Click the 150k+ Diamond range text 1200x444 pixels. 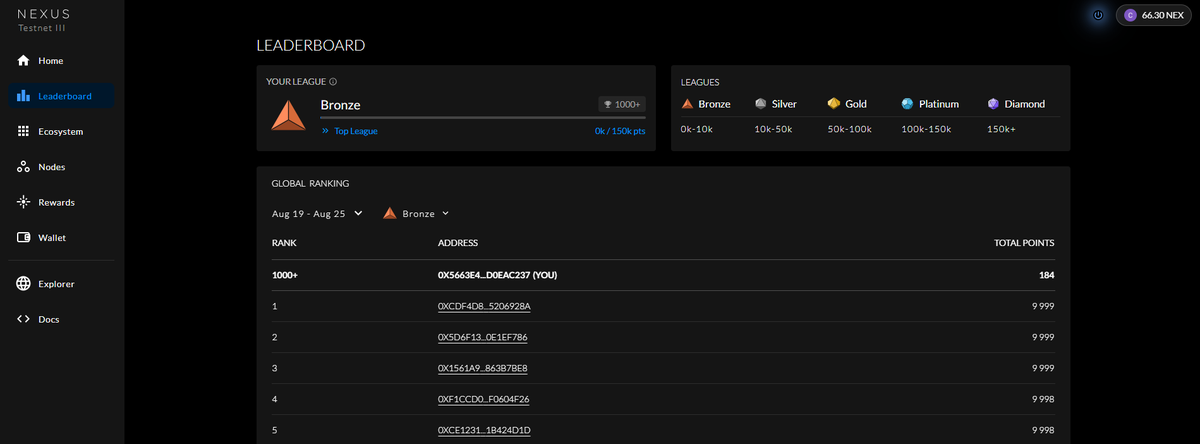pyautogui.click(x=1001, y=129)
